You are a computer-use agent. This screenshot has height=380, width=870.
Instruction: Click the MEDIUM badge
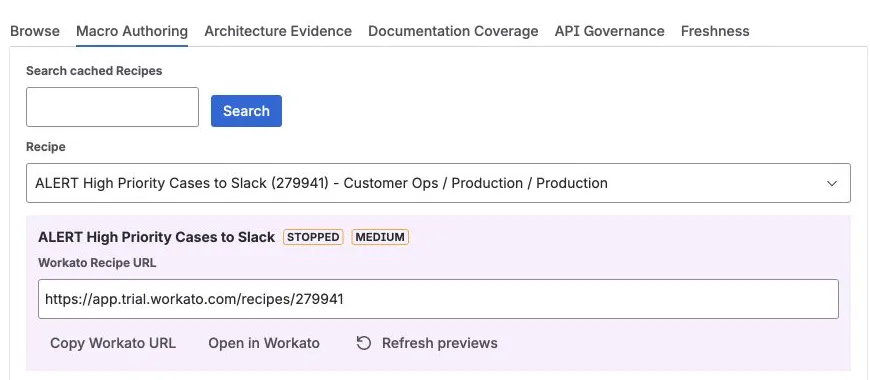(380, 237)
